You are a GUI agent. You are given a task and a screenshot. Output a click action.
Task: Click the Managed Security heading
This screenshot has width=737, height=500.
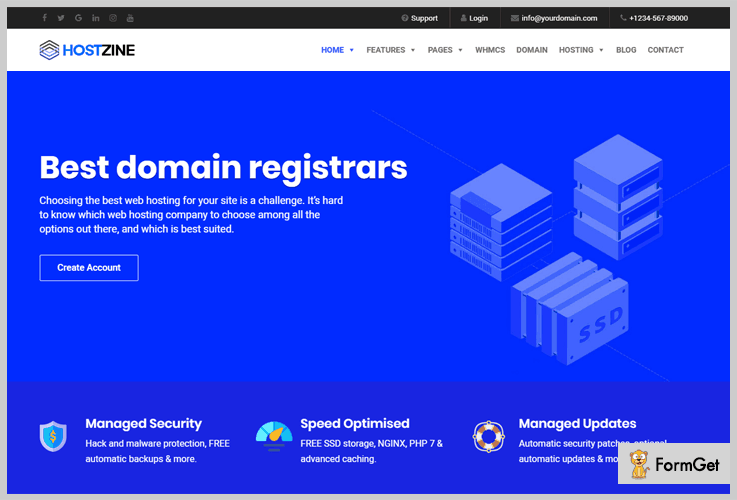[x=143, y=423]
